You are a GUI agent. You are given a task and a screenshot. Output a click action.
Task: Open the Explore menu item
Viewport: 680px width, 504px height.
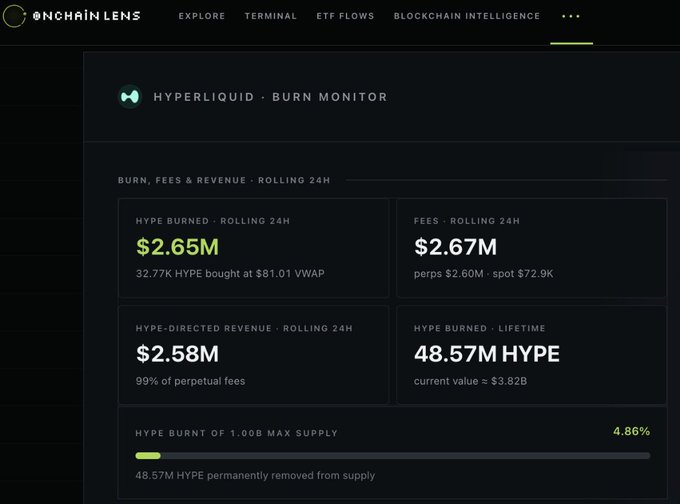pos(202,16)
